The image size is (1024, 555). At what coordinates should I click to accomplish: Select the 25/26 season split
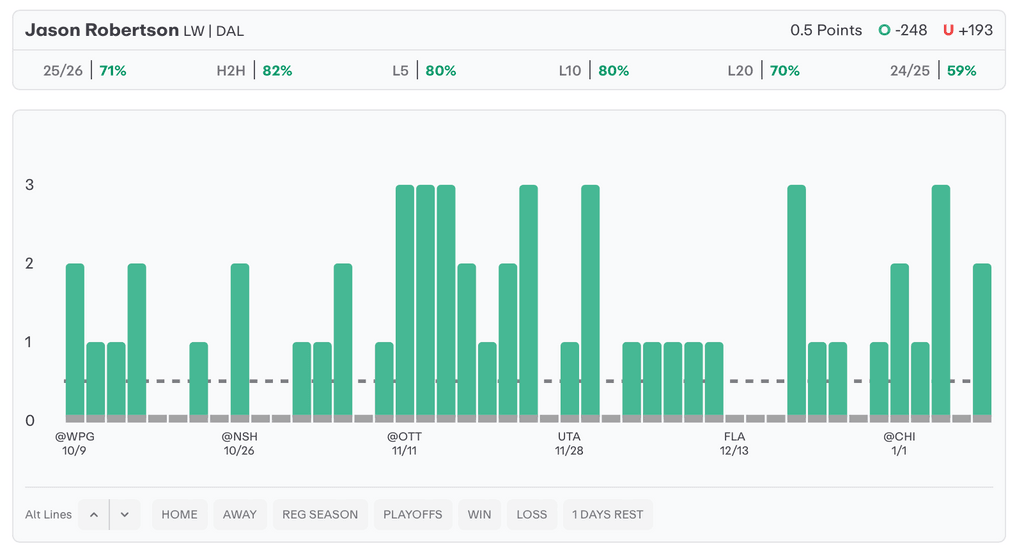point(84,71)
